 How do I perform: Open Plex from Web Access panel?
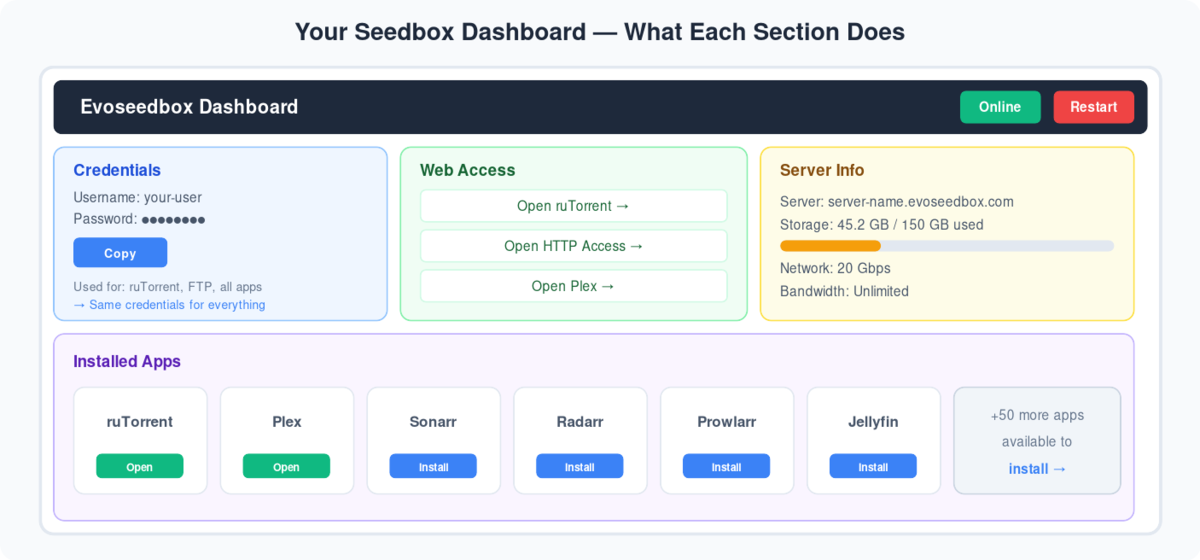573,286
